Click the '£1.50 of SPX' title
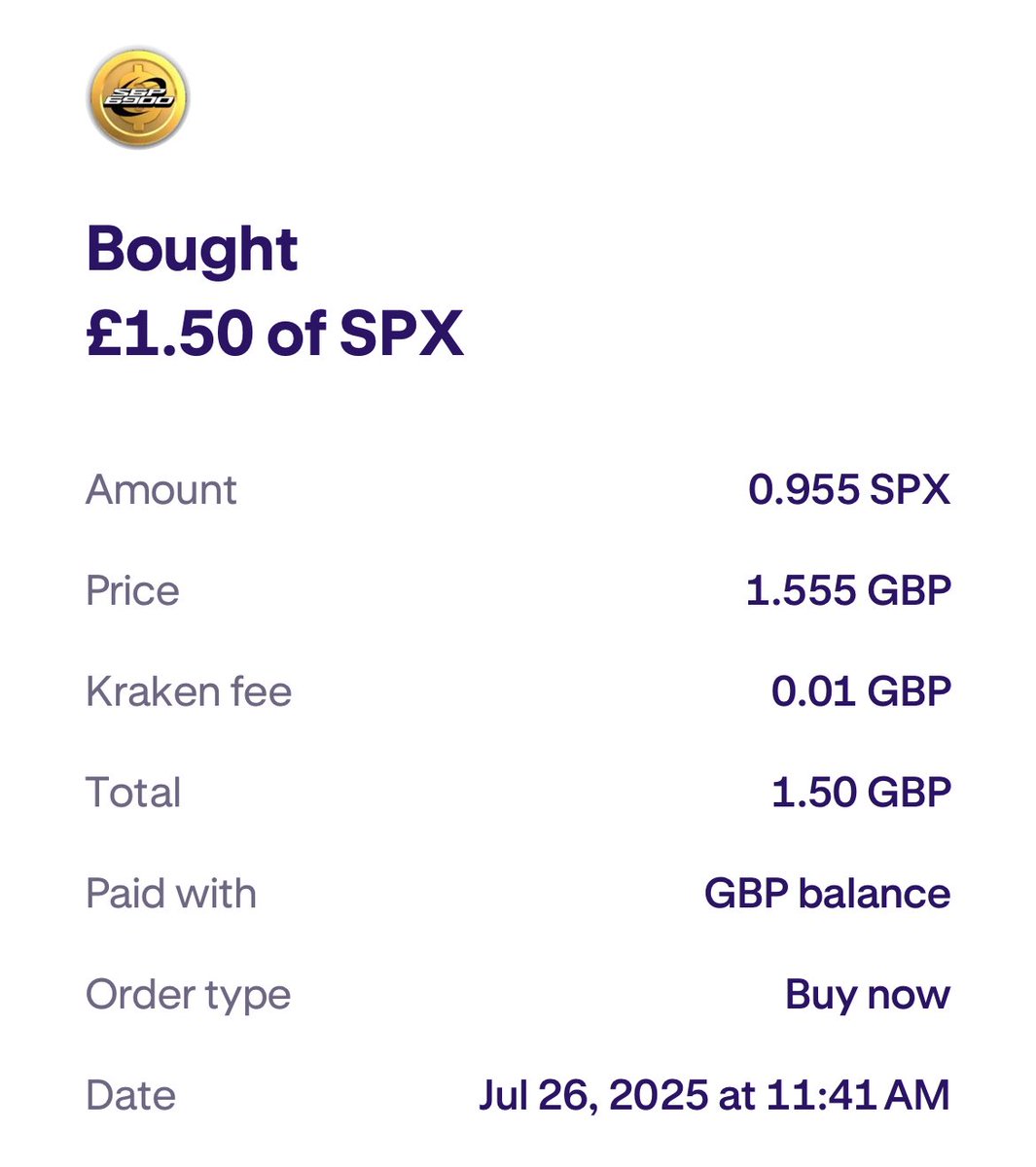The image size is (1036, 1167). point(274,334)
